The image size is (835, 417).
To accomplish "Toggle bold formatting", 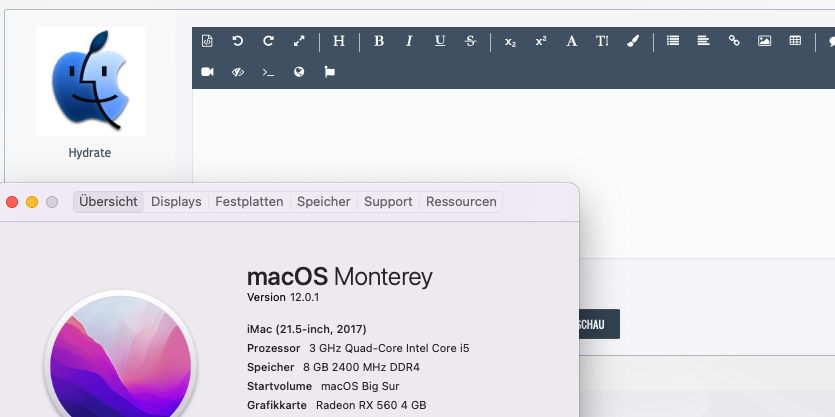I will coord(379,41).
